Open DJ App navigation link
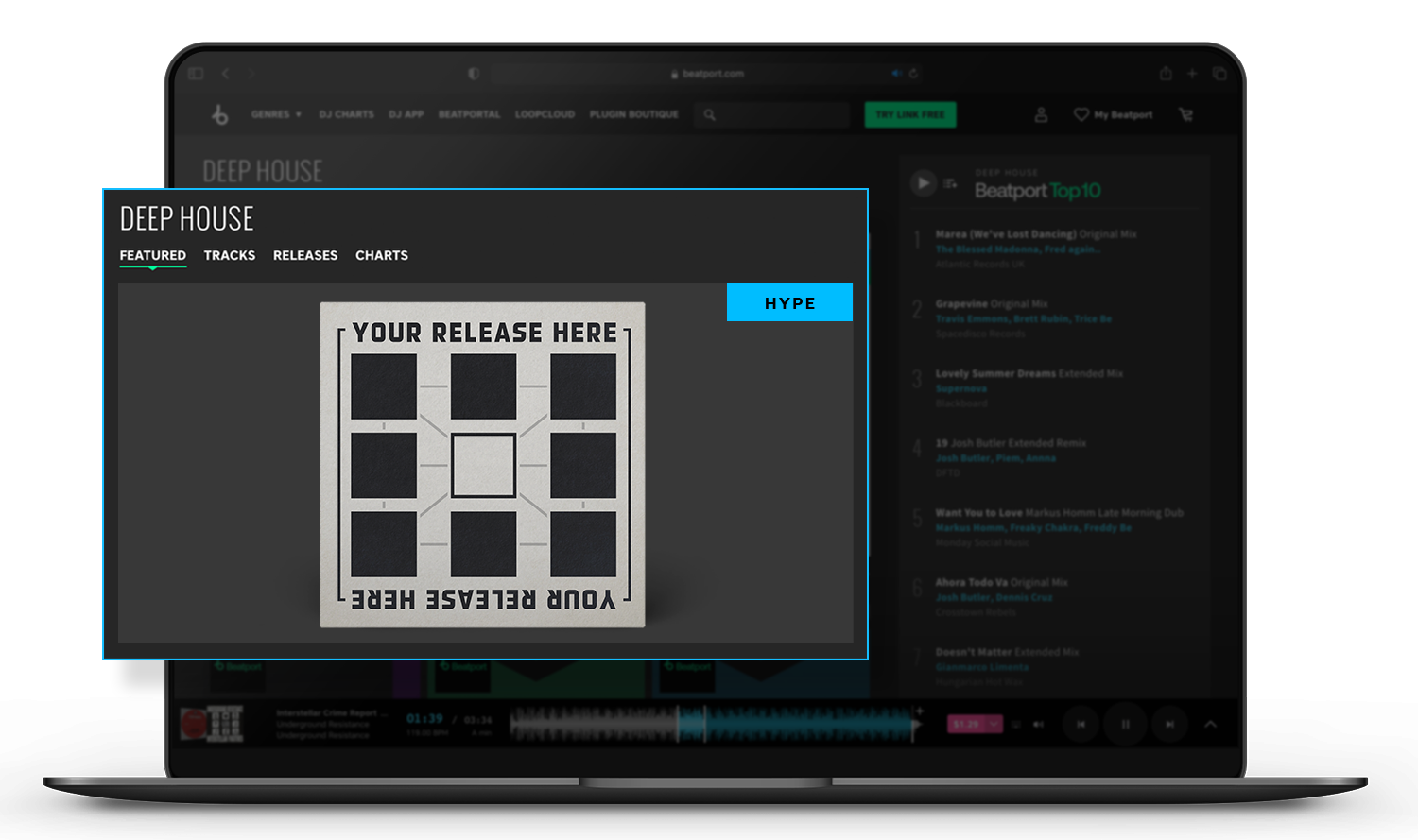This screenshot has height=840, width=1418. click(406, 114)
